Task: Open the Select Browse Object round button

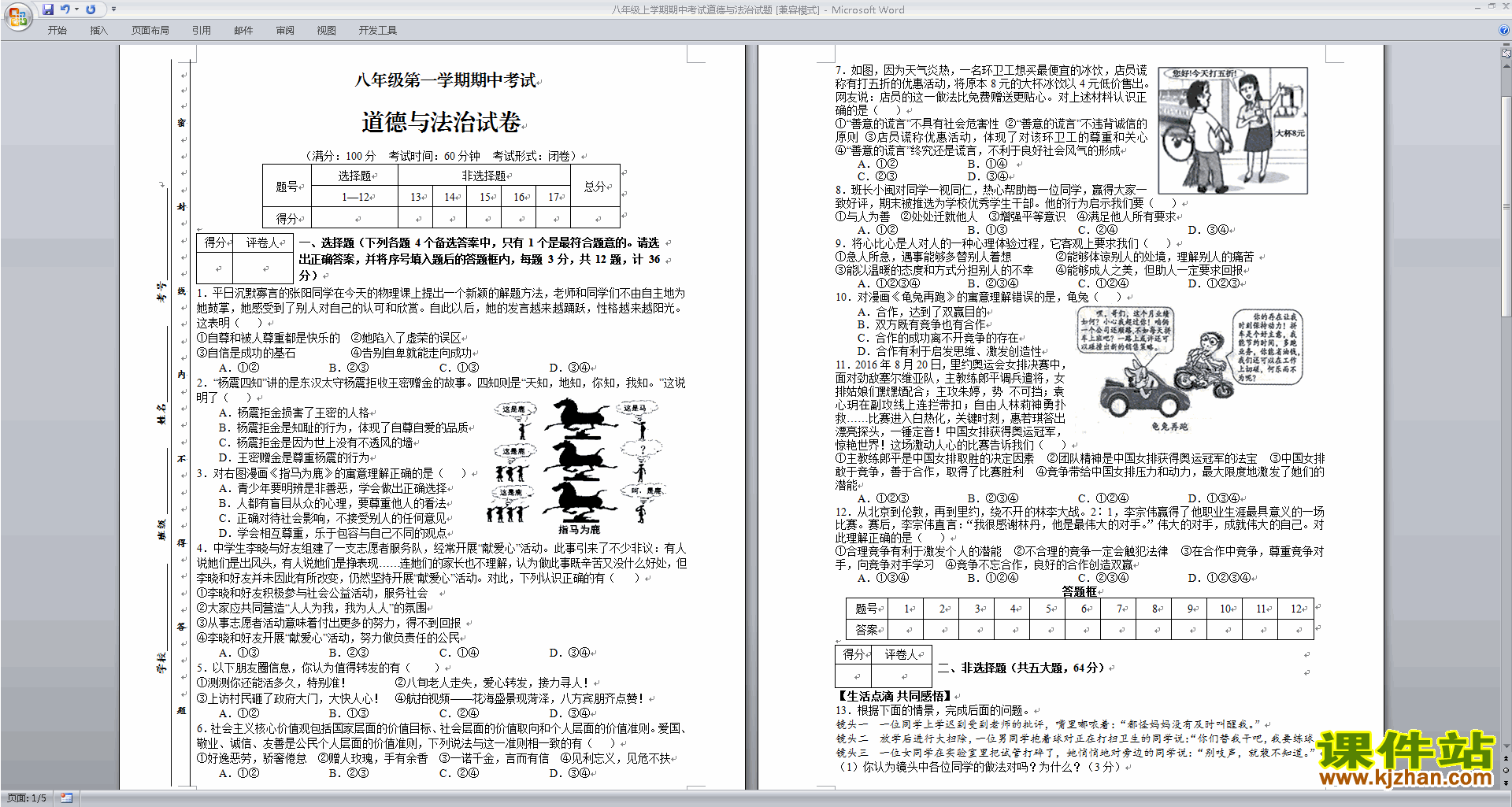Action: 1506,770
